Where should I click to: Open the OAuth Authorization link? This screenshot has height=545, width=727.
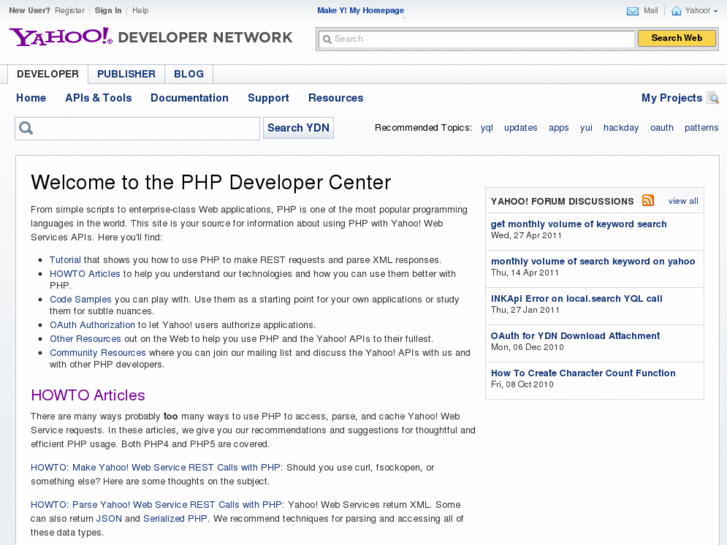(x=92, y=325)
